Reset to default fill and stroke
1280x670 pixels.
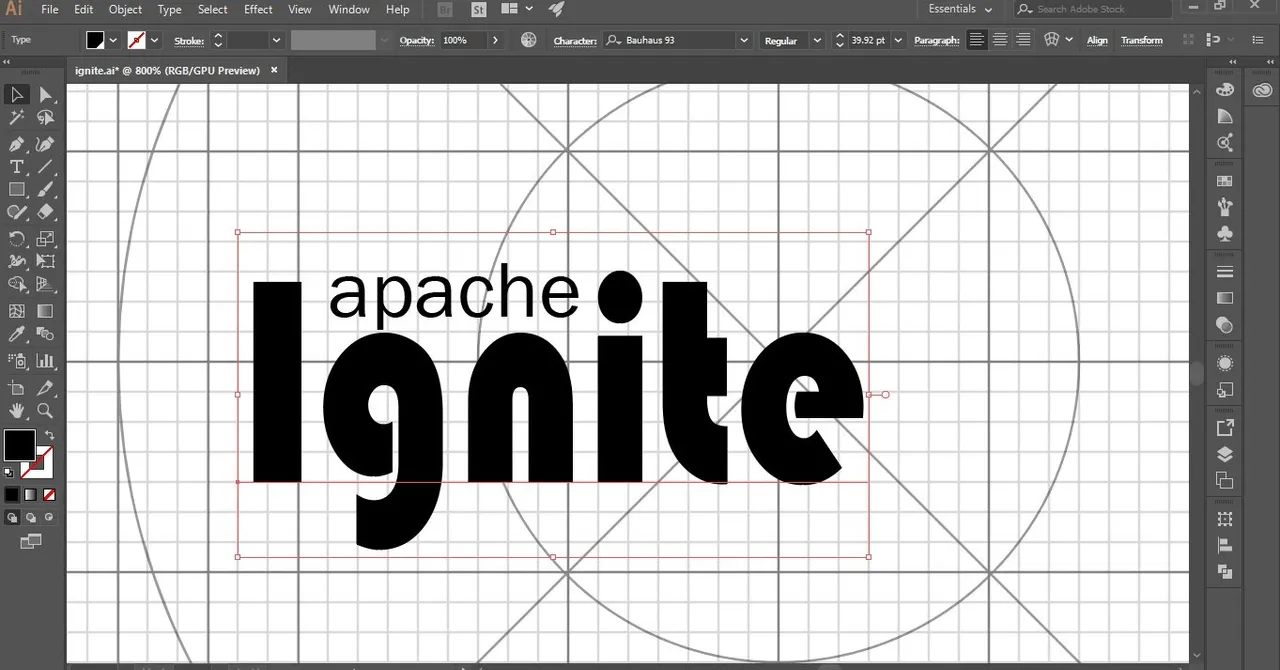[9, 471]
